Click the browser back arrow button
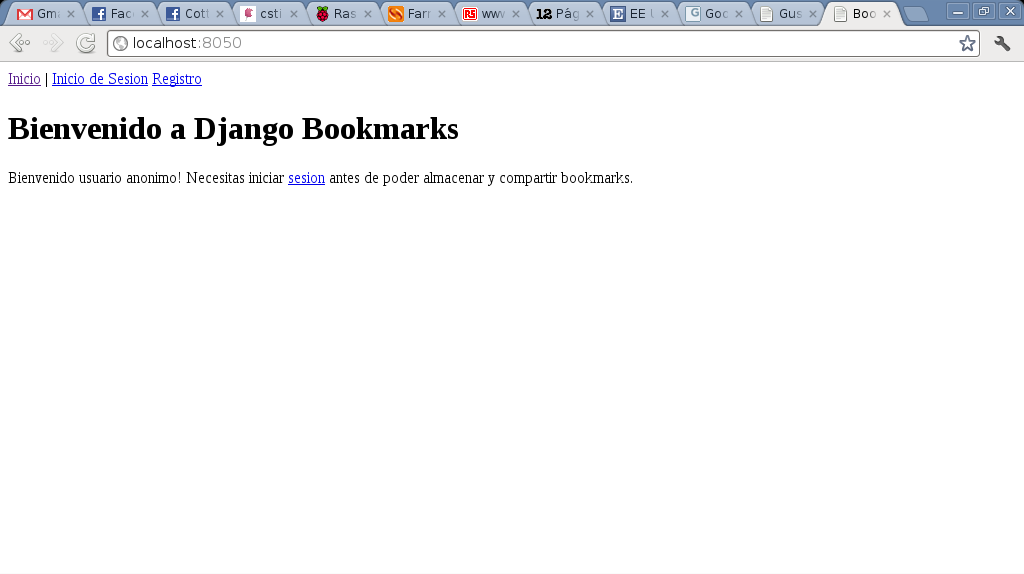Screen dimensions: 1024x574 pyautogui.click(x=19, y=43)
